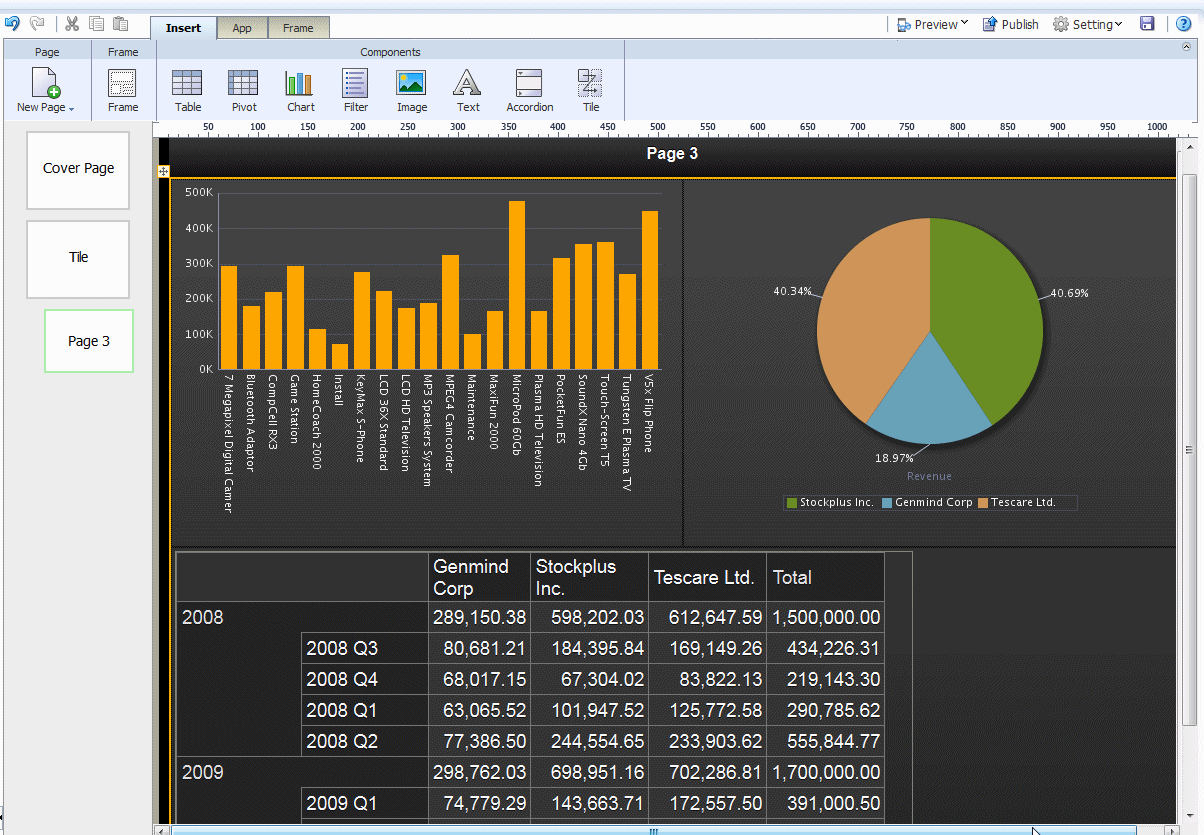Insert a Filter component
1204x835 pixels.
[356, 91]
